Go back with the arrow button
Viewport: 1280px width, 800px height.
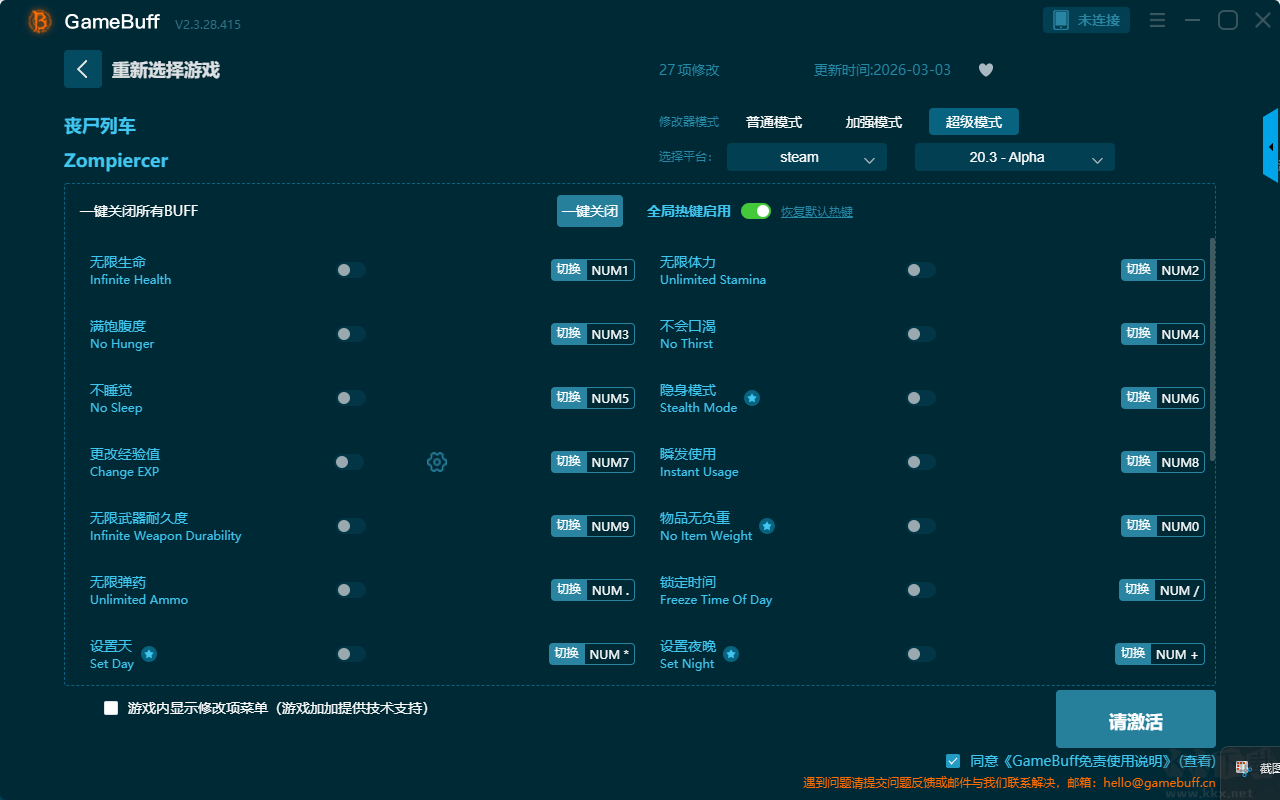83,69
